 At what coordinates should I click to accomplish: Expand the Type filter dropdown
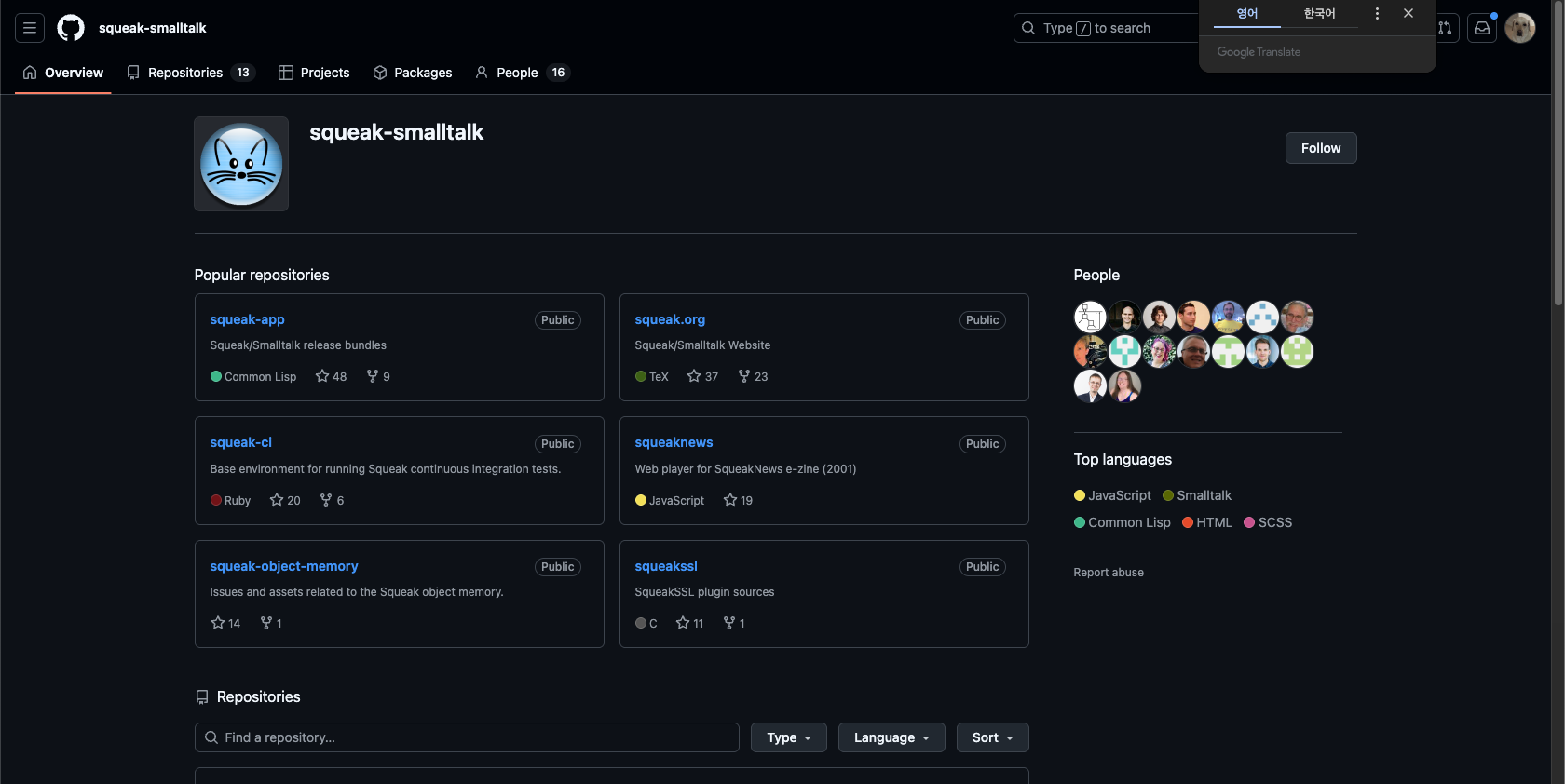click(788, 737)
